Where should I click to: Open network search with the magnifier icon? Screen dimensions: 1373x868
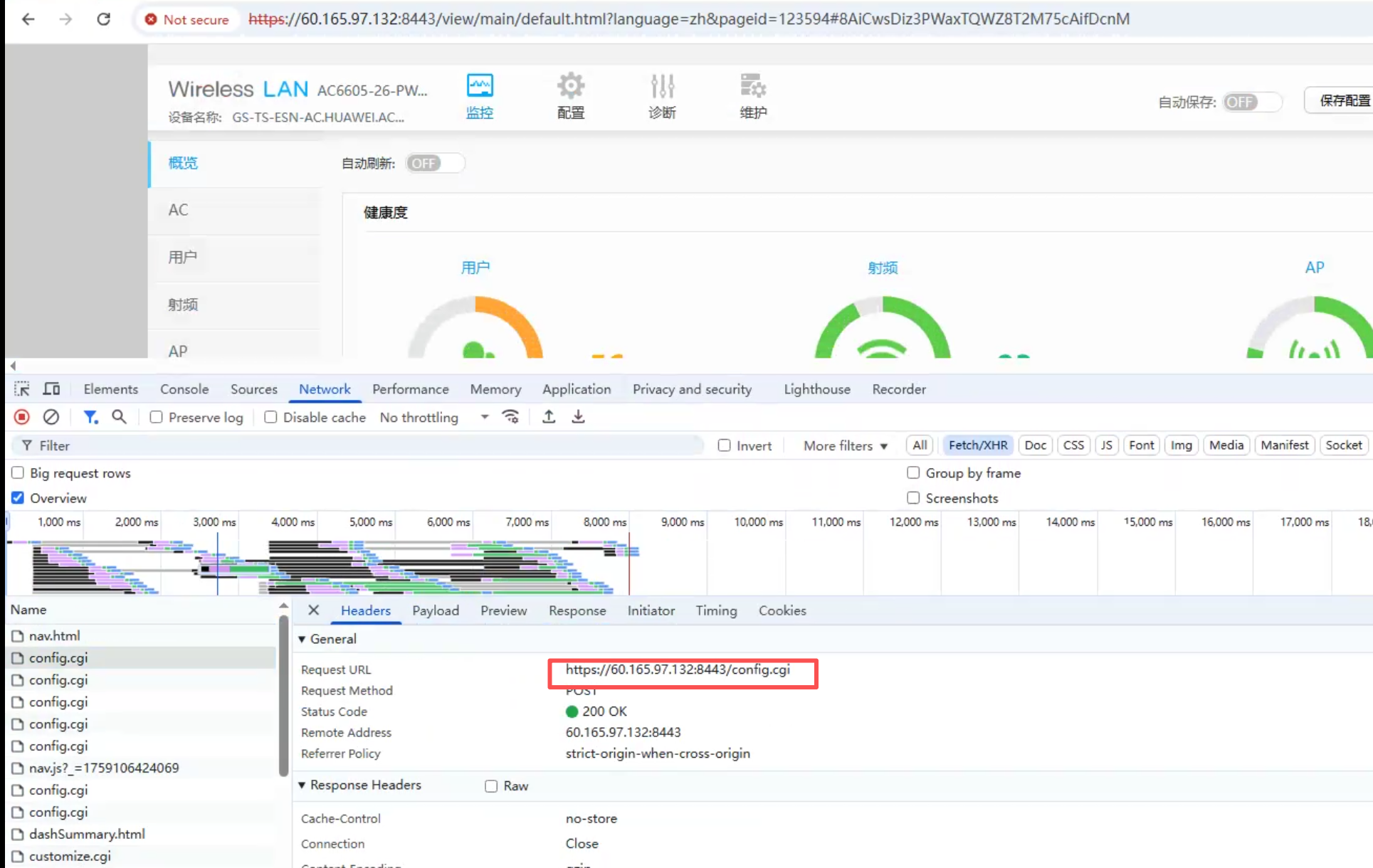point(119,417)
